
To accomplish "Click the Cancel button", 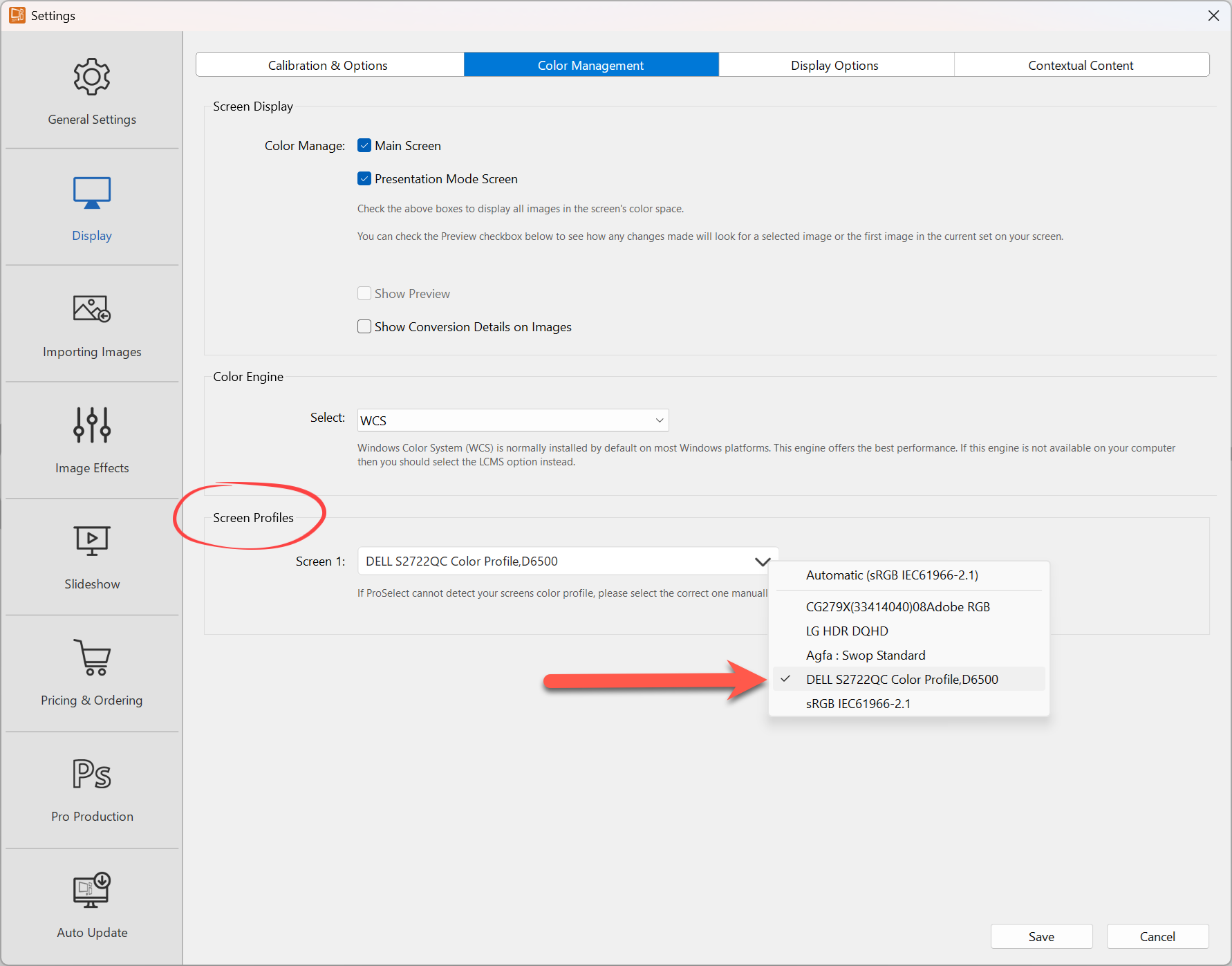I will (1157, 937).
